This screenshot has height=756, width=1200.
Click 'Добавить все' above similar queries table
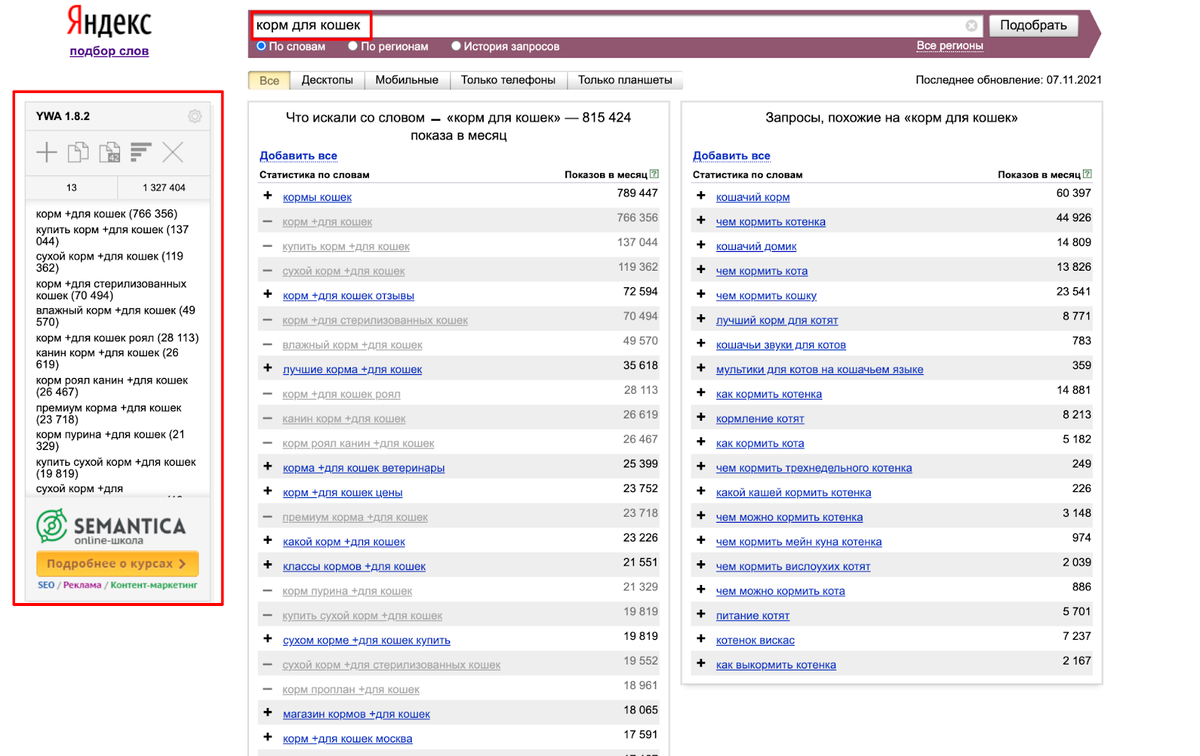pos(731,155)
